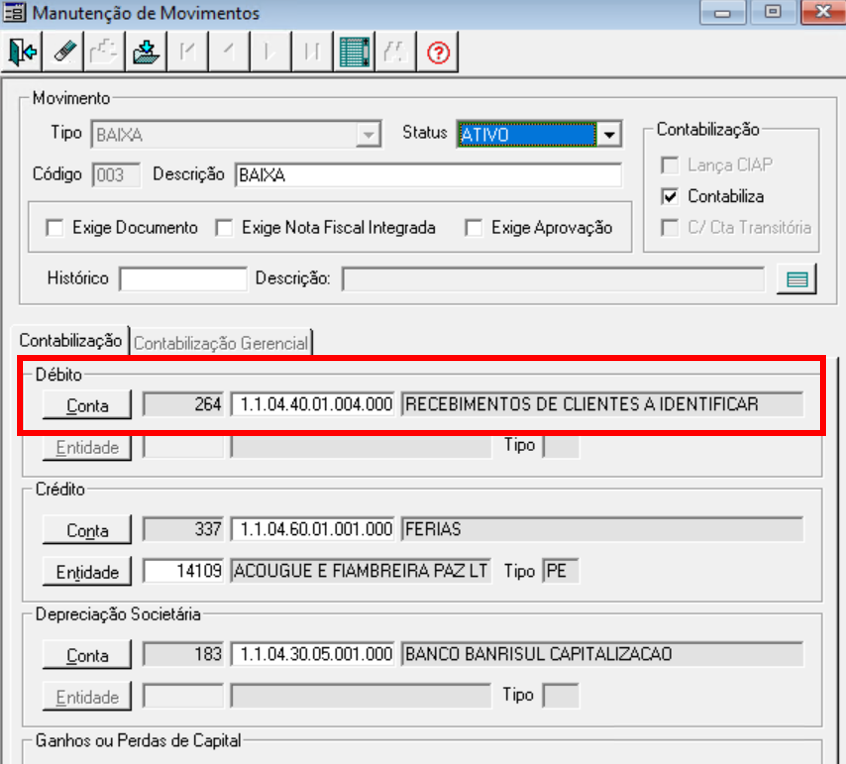Click the save download-tray toolbar icon
This screenshot has width=846, height=764.
pos(146,52)
